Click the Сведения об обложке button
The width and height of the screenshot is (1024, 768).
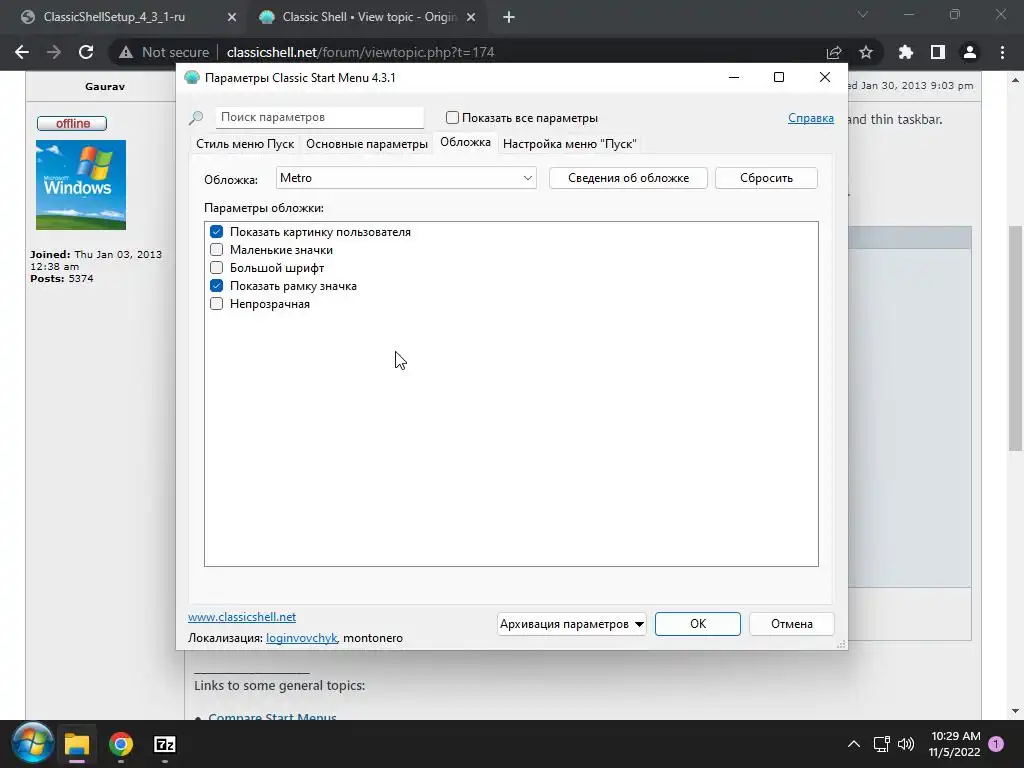(628, 178)
